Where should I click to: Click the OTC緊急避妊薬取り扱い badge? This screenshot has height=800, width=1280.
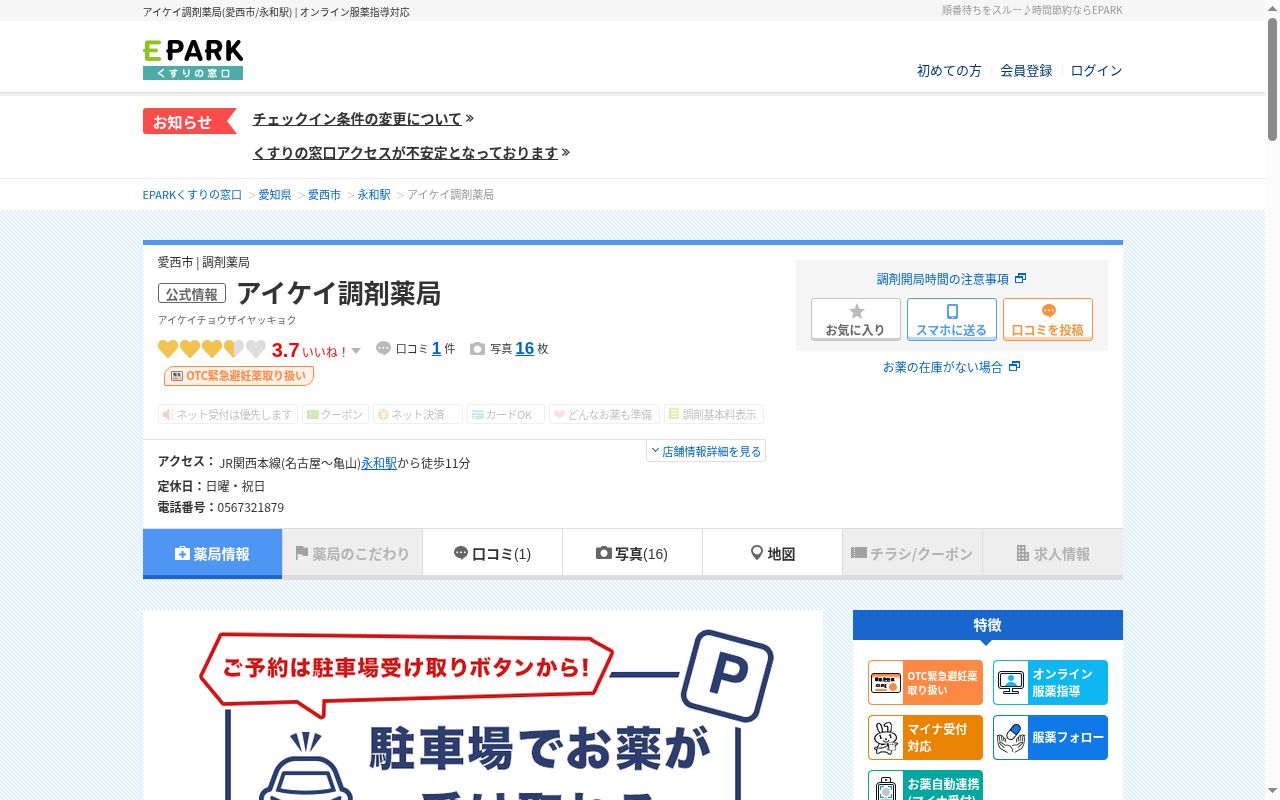[239, 376]
